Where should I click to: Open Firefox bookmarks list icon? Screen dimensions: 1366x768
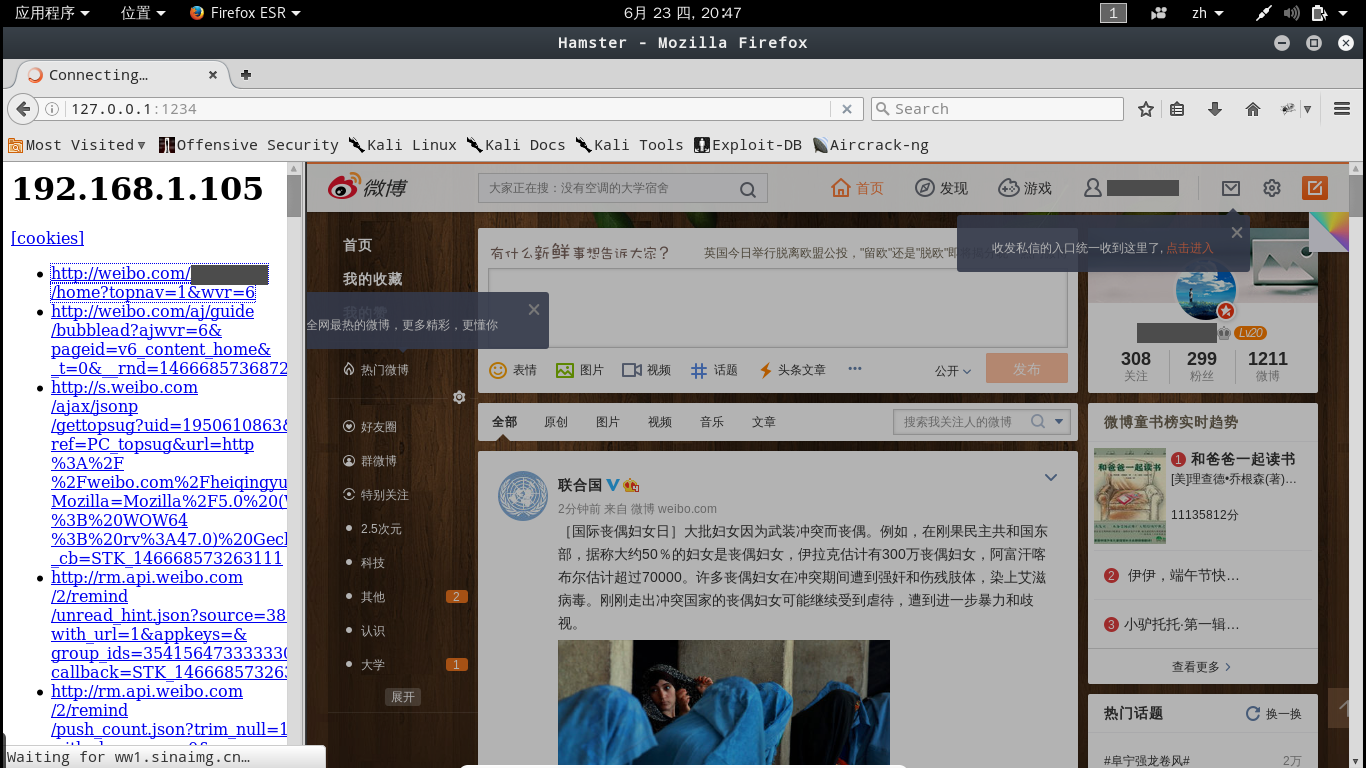(1177, 109)
